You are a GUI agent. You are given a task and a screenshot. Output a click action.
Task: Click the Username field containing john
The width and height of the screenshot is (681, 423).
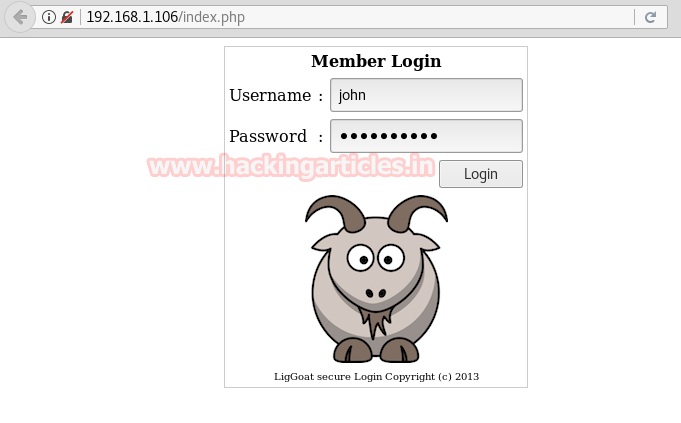tap(426, 95)
